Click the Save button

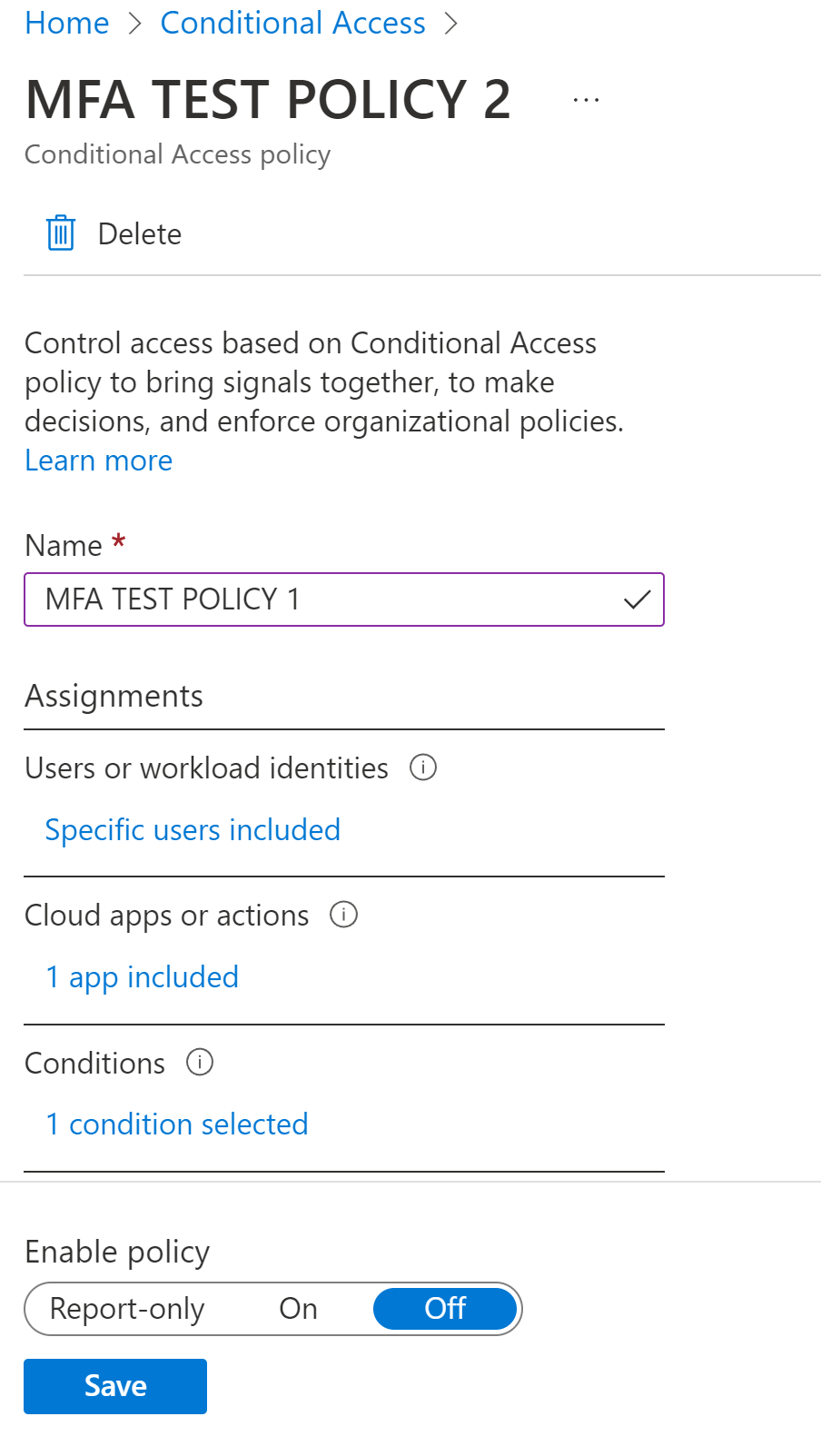(115, 1386)
